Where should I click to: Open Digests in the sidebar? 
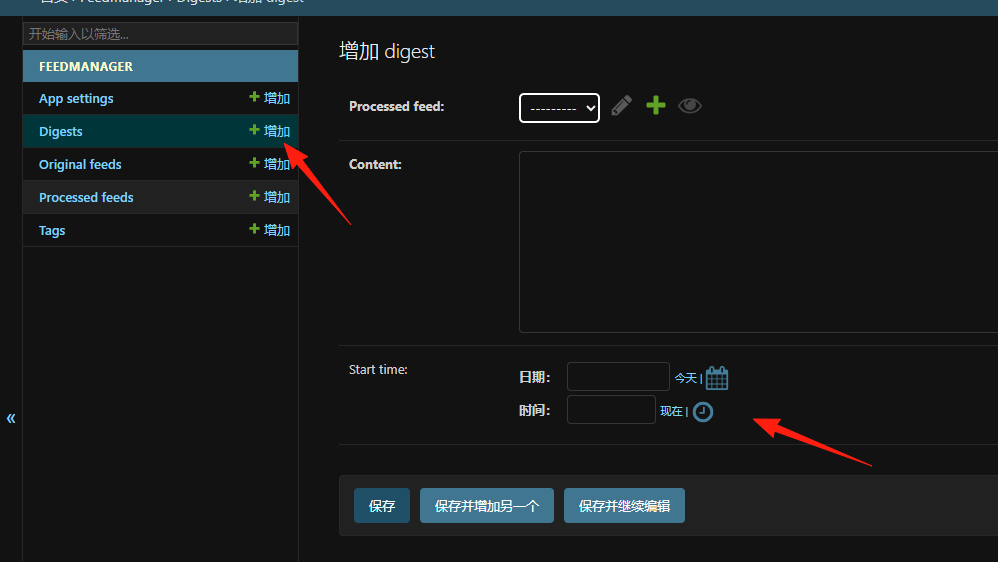[x=60, y=132]
